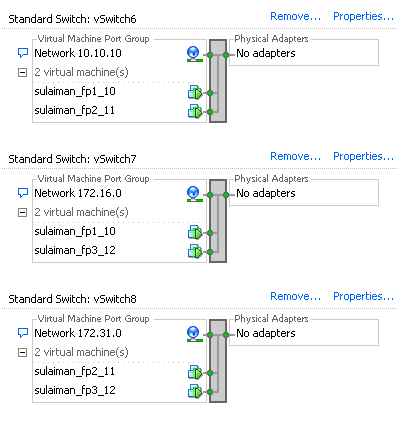
Task: Select sulaiman_fp3_12 under Network 172.16.0
Action: coord(75,250)
